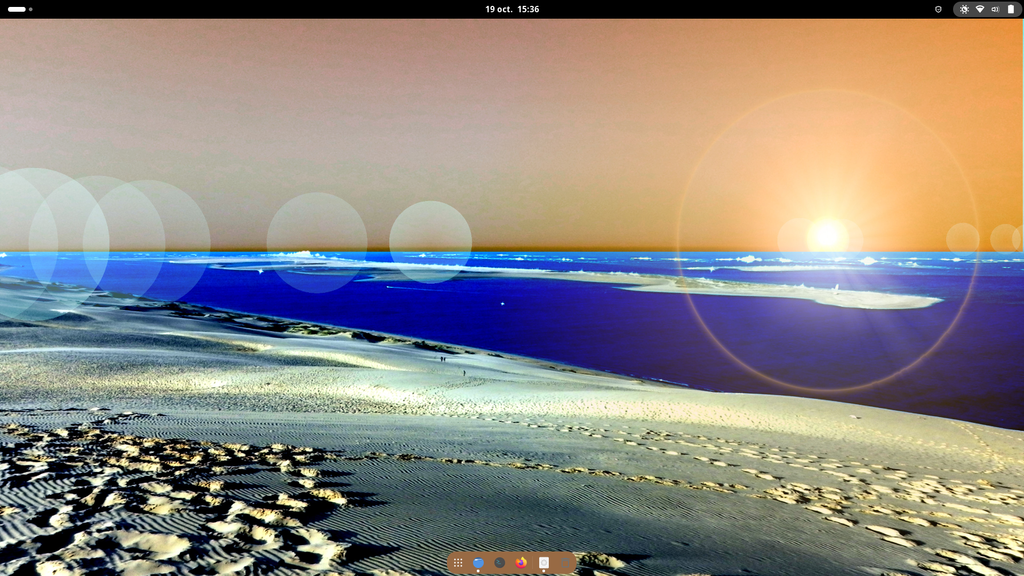This screenshot has width=1024, height=576.
Task: Expand the system status menu pill at top-right
Action: click(987, 9)
